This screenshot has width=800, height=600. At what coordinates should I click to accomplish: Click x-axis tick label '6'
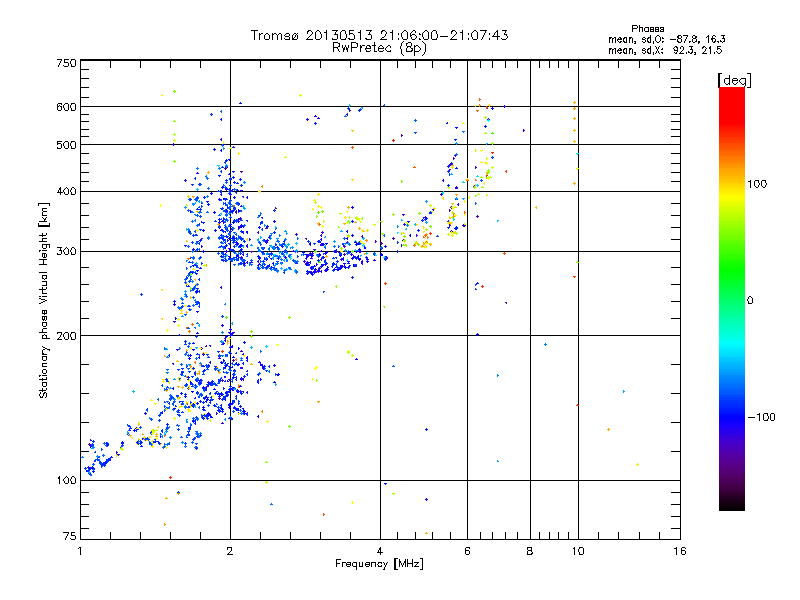coord(467,551)
